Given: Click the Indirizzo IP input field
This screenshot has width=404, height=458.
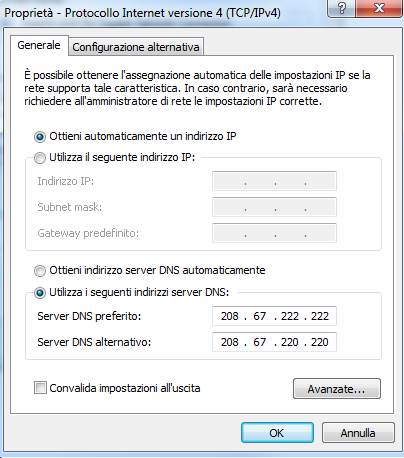Looking at the screenshot, I should (274, 181).
